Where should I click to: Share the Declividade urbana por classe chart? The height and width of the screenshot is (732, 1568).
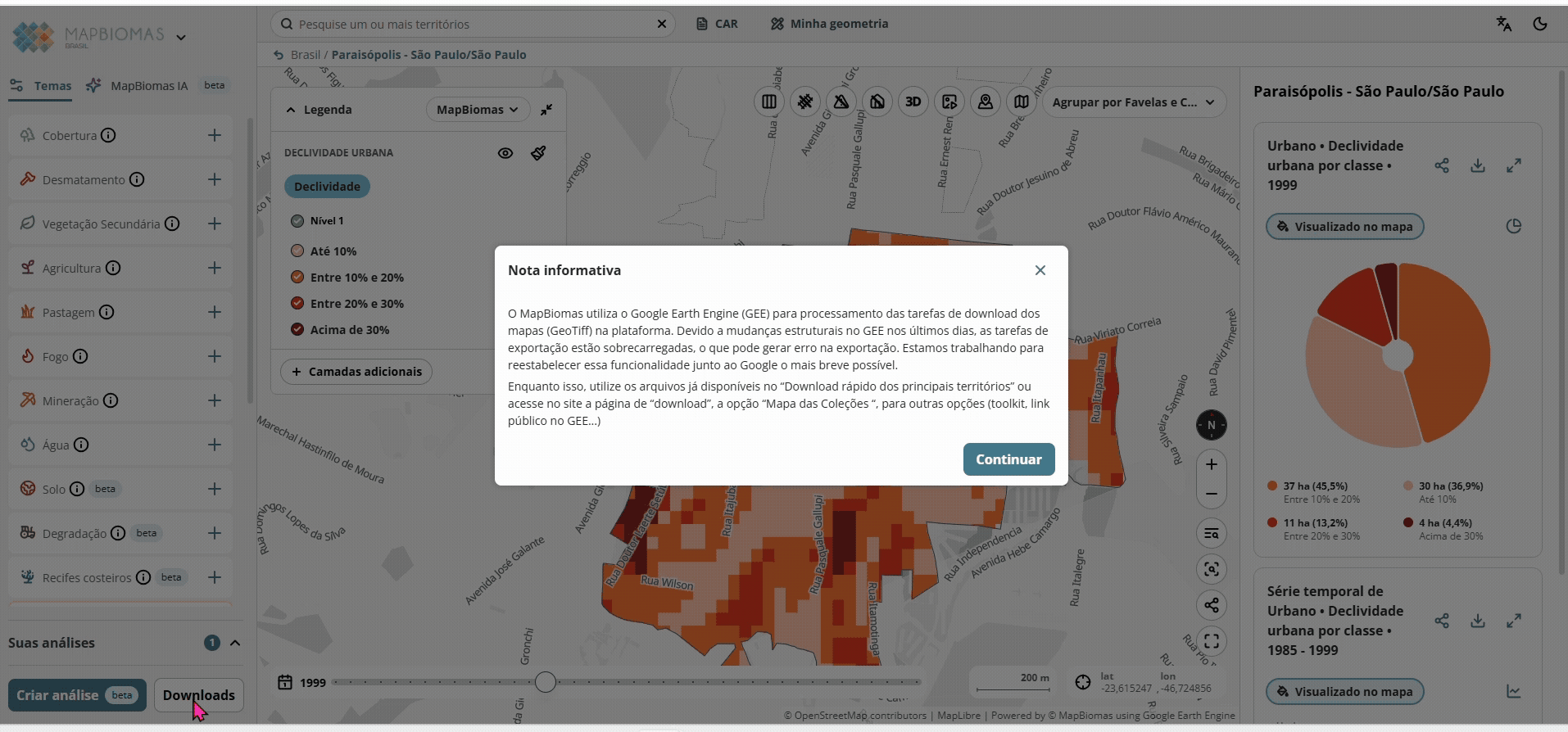pos(1442,165)
